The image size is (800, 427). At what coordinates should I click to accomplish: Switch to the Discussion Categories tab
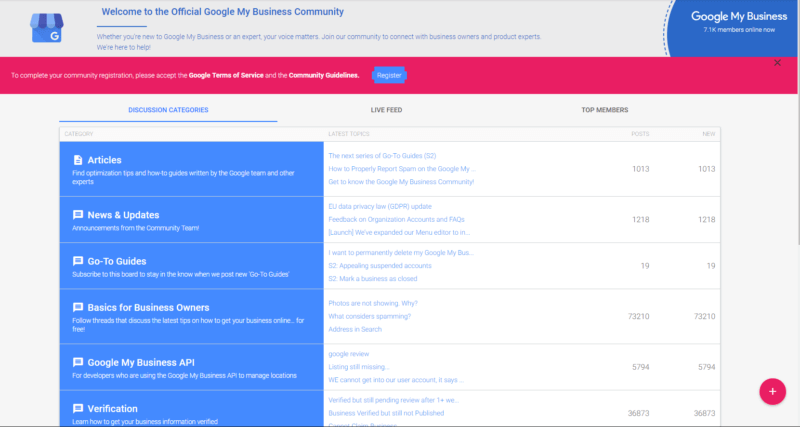point(168,110)
